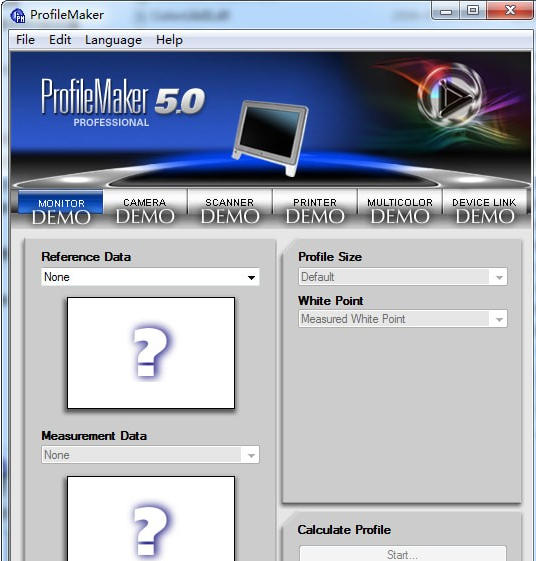This screenshot has width=536, height=561.
Task: Go to the Device Link tab
Action: pos(484,208)
